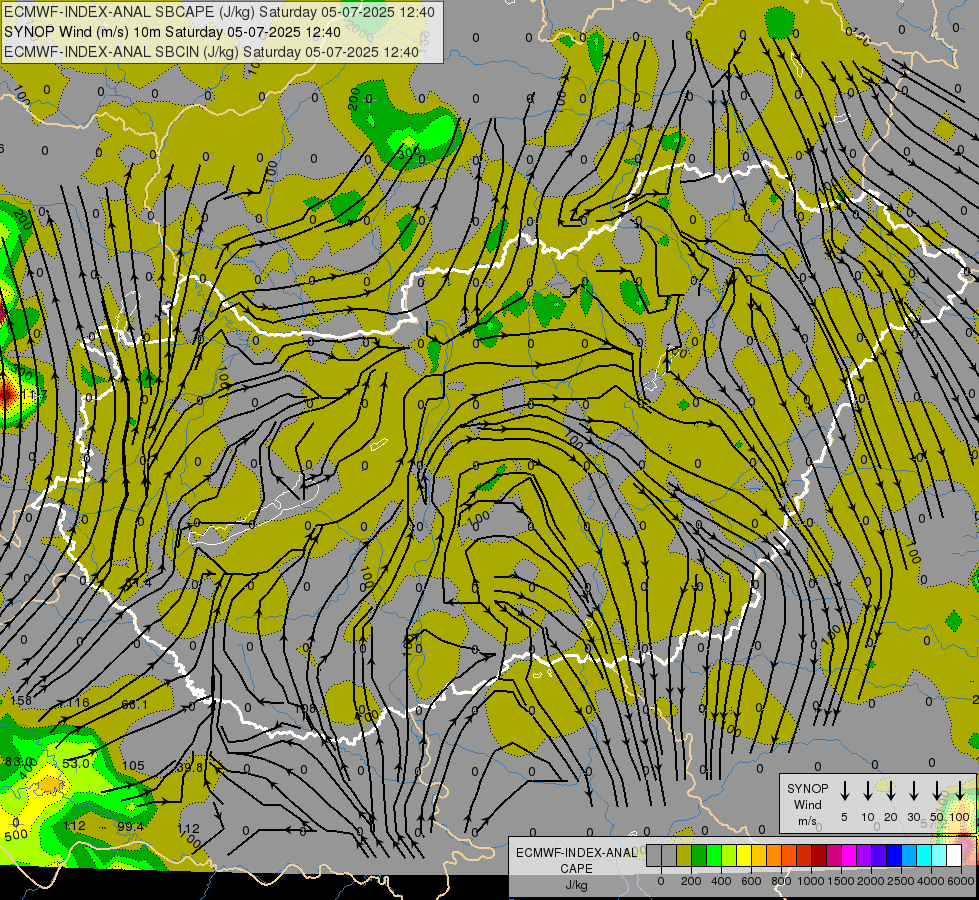The image size is (979, 900).
Task: Click the 500 contour label on map
Action: coord(16,834)
